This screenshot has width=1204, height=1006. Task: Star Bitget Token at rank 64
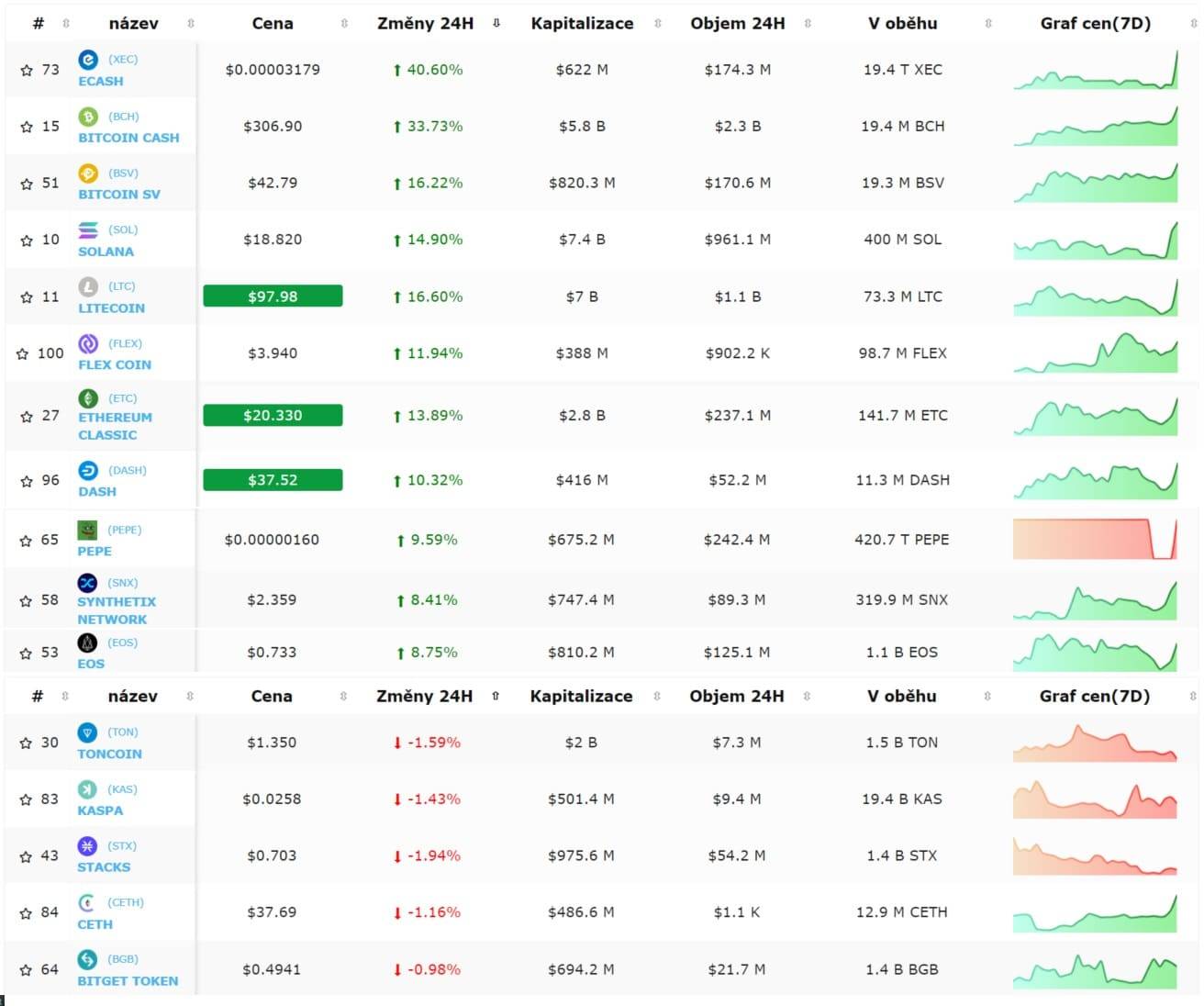point(26,970)
